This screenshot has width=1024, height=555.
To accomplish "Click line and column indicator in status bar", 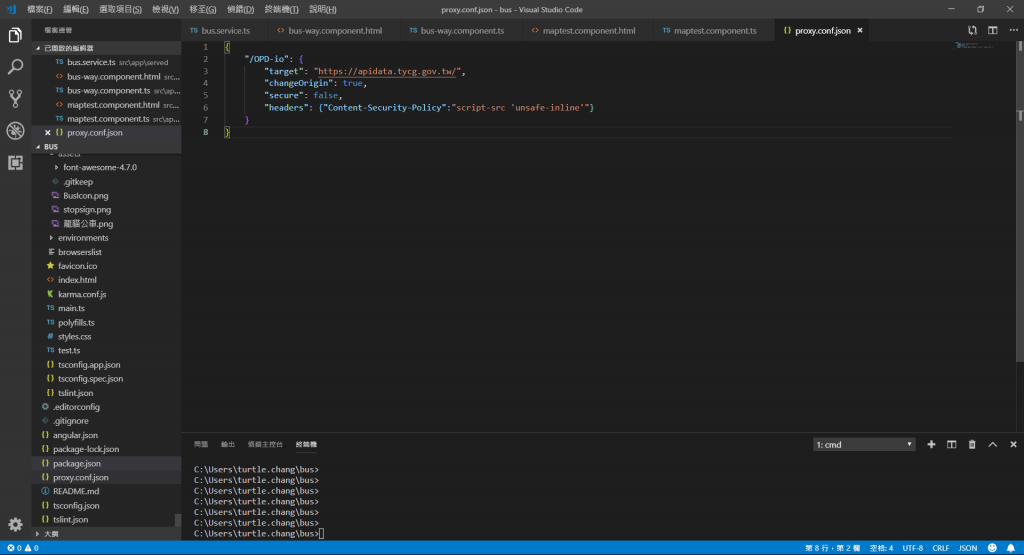I will click(x=833, y=548).
